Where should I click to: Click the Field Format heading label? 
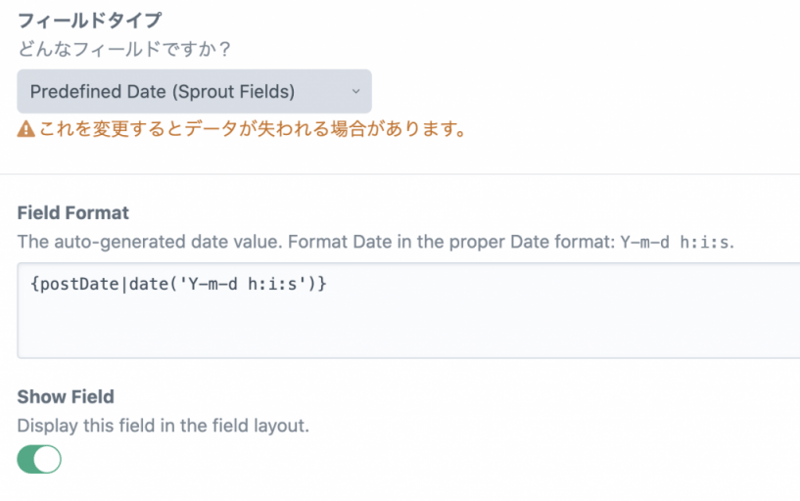click(x=73, y=213)
